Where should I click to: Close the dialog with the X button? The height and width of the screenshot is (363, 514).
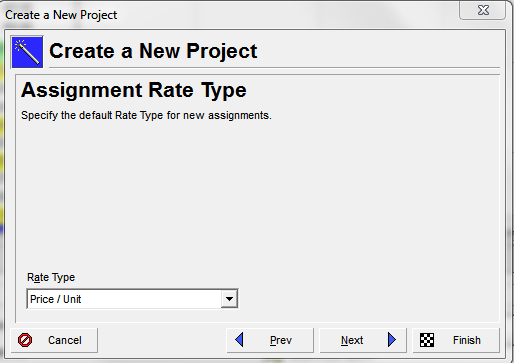[x=483, y=10]
